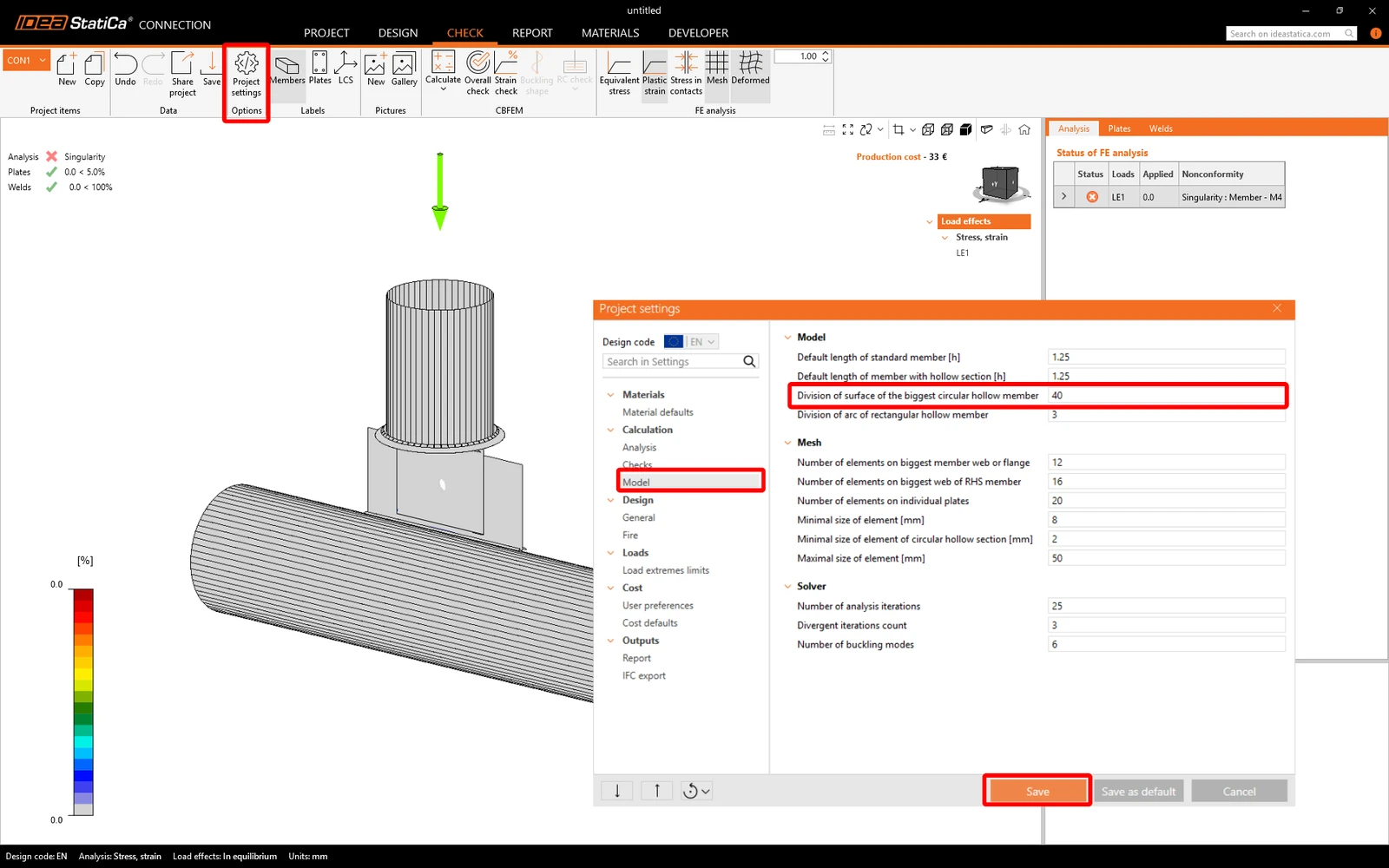Open Project settings in the ribbon
This screenshot has height=868, width=1389.
pos(246,74)
